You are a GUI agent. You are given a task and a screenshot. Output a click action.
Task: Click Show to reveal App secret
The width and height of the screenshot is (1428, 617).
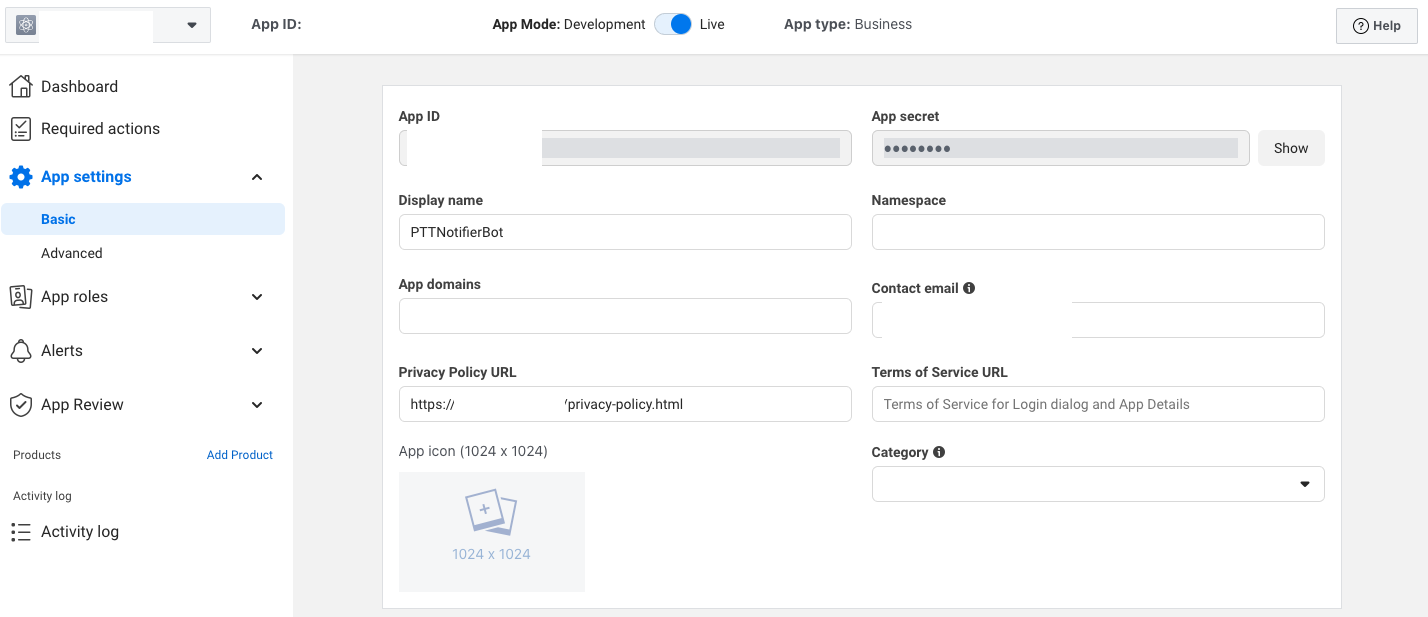click(x=1290, y=148)
